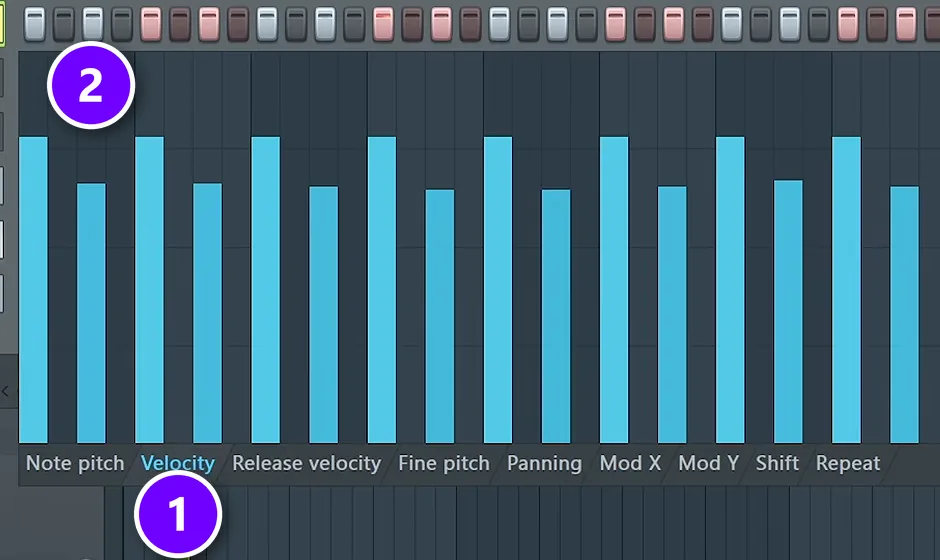Adjust velocity bar for step 7
The height and width of the screenshot is (560, 940).
pos(207,314)
